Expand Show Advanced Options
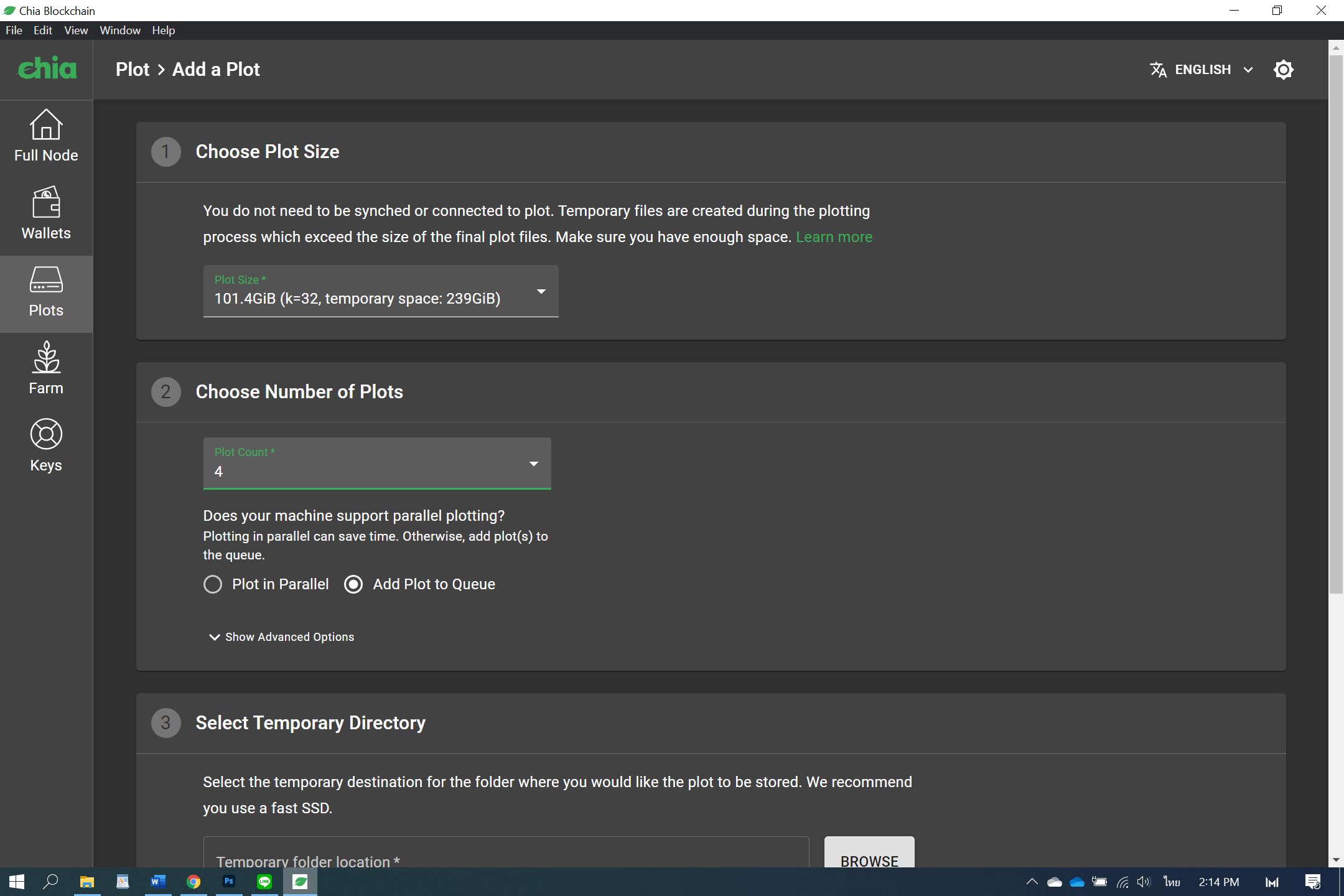 [281, 637]
